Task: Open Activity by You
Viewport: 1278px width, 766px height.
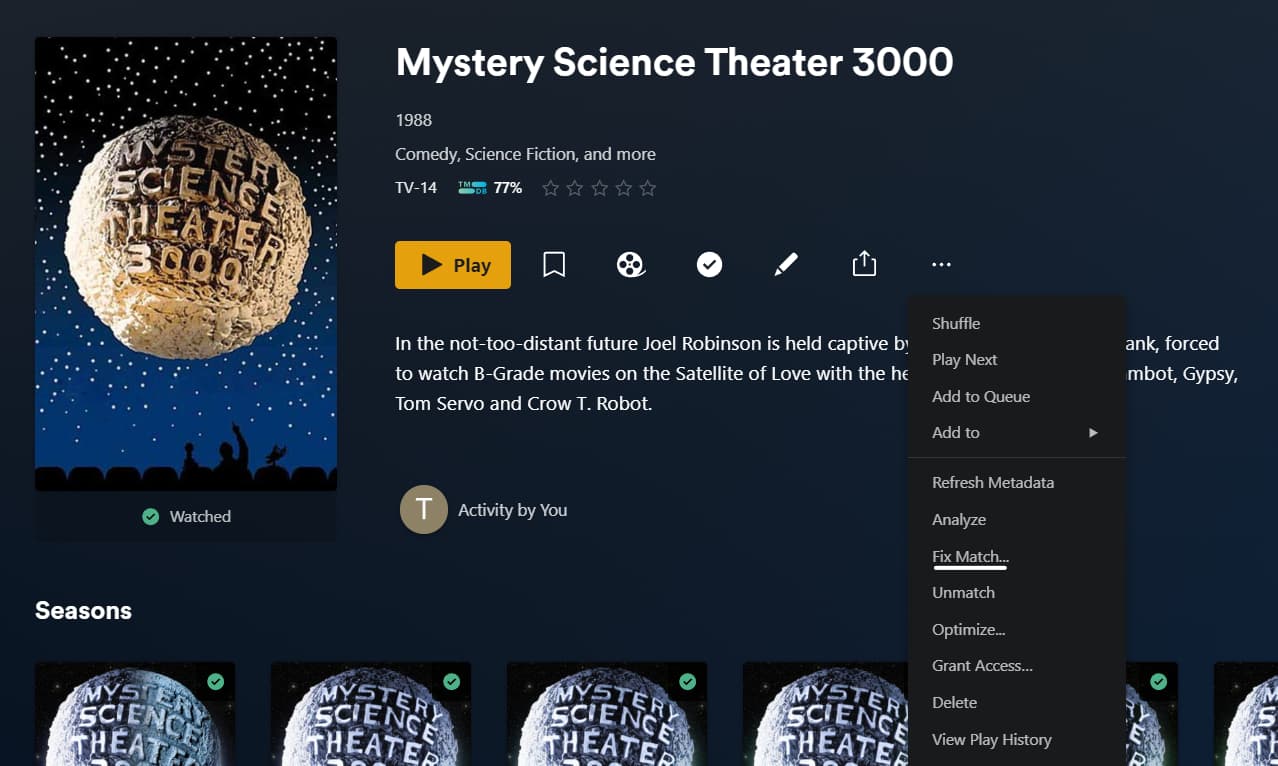Action: (x=512, y=510)
